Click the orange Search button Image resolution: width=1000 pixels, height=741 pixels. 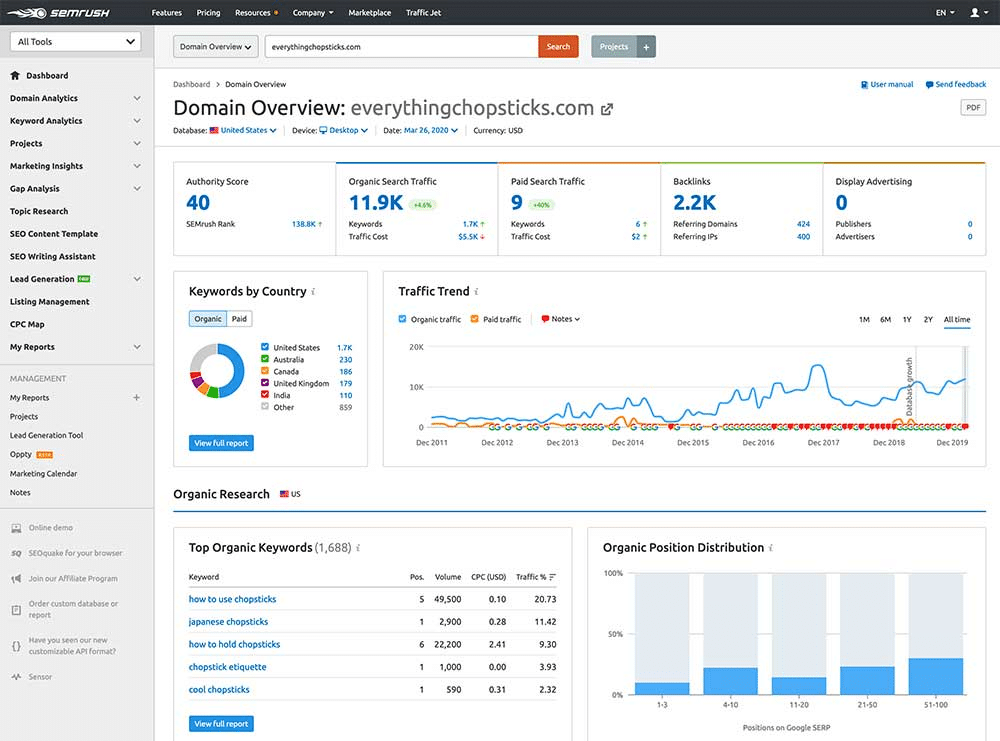click(x=558, y=47)
